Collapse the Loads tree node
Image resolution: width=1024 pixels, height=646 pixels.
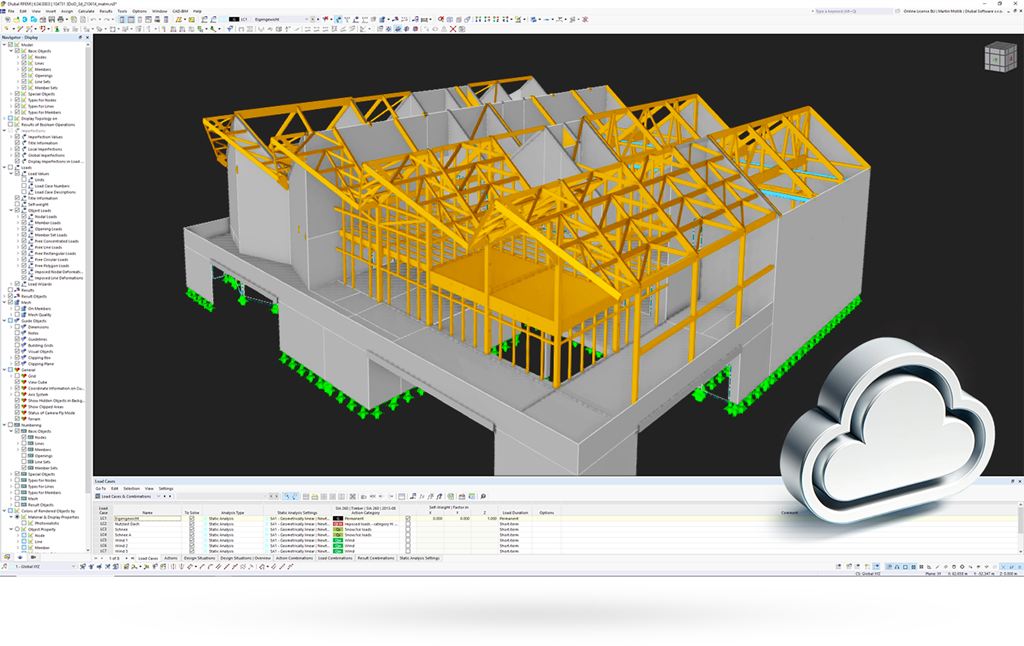4,167
